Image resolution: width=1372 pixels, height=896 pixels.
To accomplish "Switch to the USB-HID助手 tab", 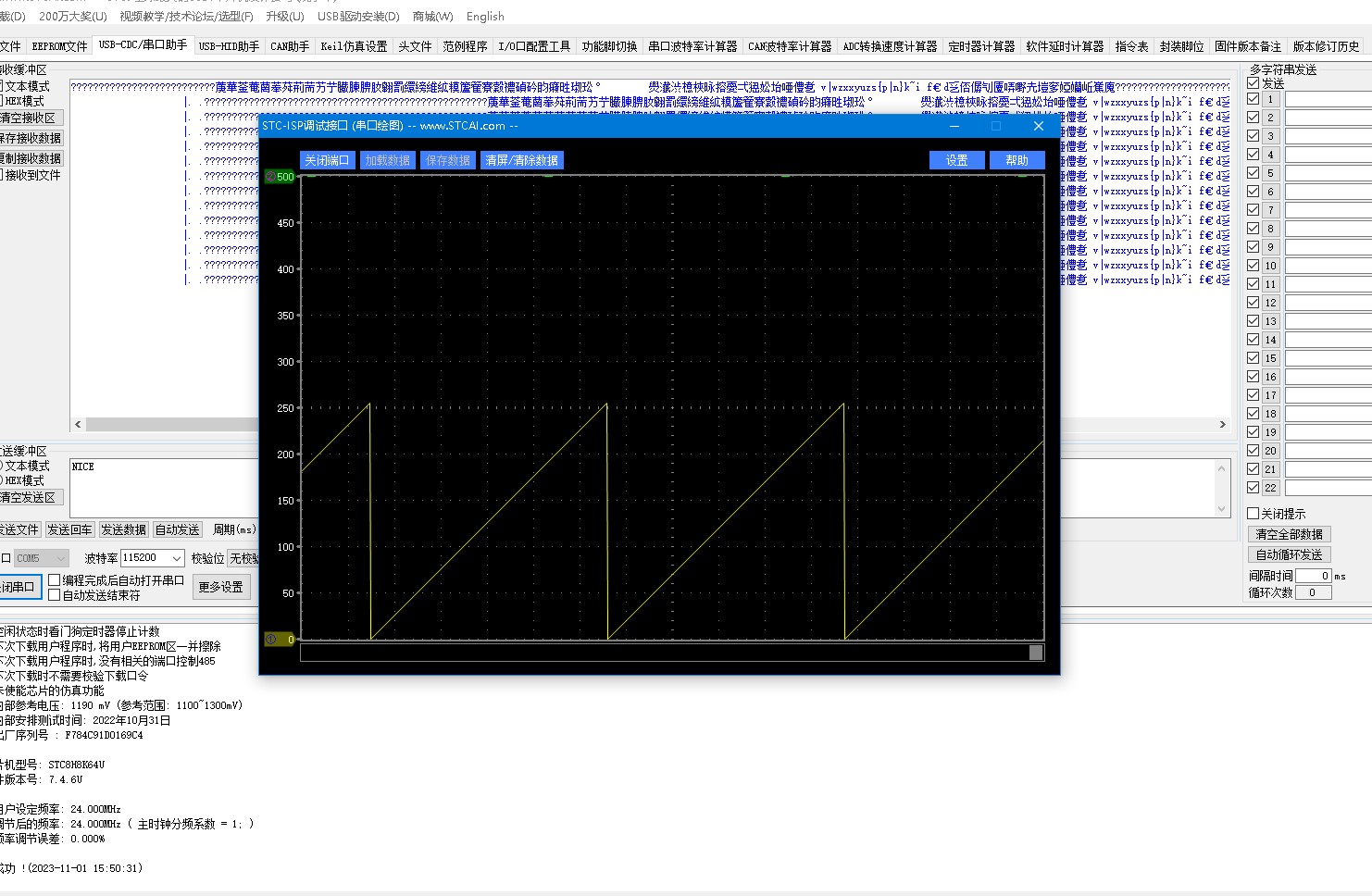I will click(229, 45).
